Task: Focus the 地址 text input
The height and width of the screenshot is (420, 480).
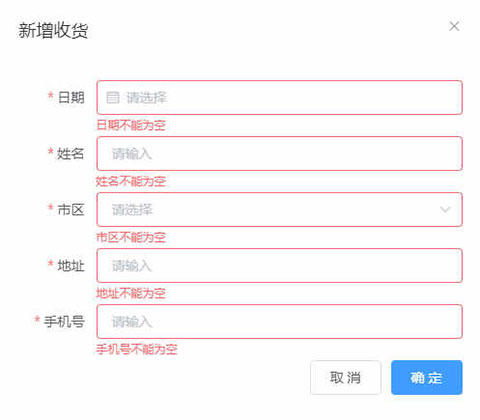Action: [x=279, y=266]
